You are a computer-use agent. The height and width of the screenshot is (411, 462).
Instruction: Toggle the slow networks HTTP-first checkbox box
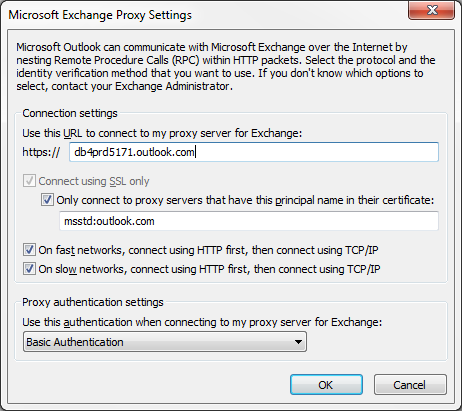point(29,269)
